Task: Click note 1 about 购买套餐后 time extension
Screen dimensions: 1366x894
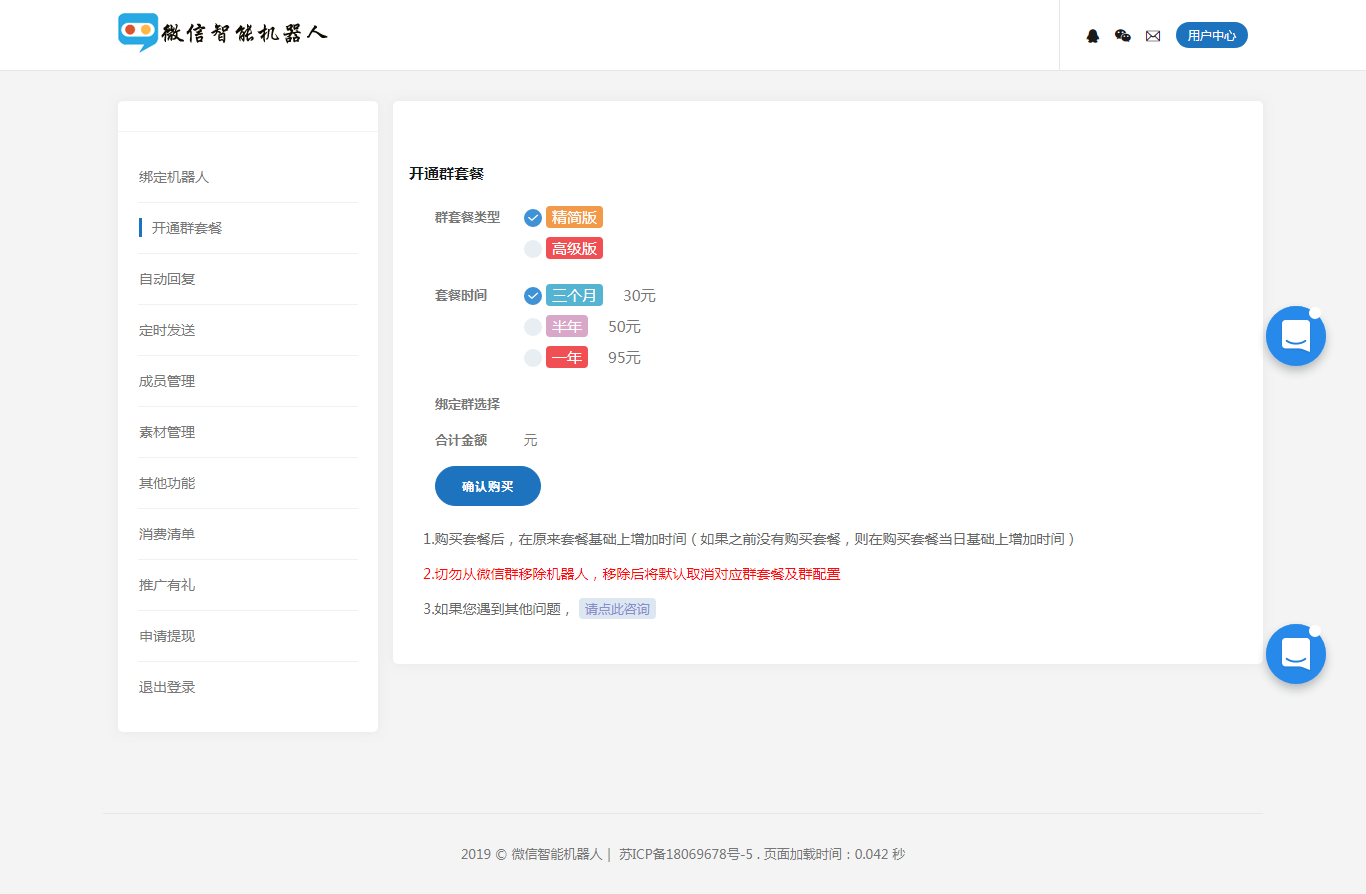Action: coord(749,539)
